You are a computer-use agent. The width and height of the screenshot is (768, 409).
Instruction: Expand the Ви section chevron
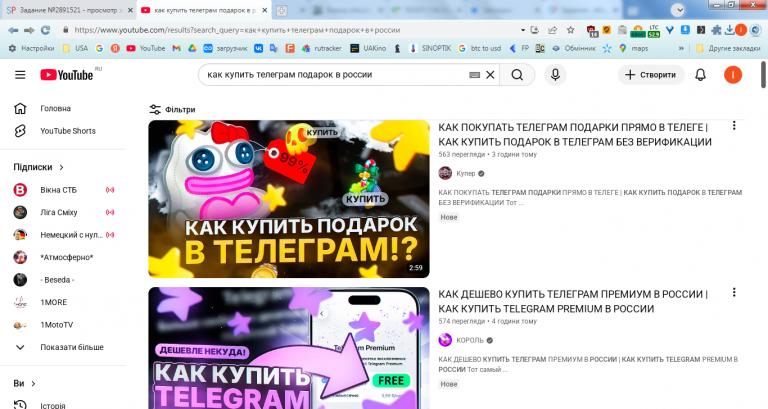coord(33,384)
